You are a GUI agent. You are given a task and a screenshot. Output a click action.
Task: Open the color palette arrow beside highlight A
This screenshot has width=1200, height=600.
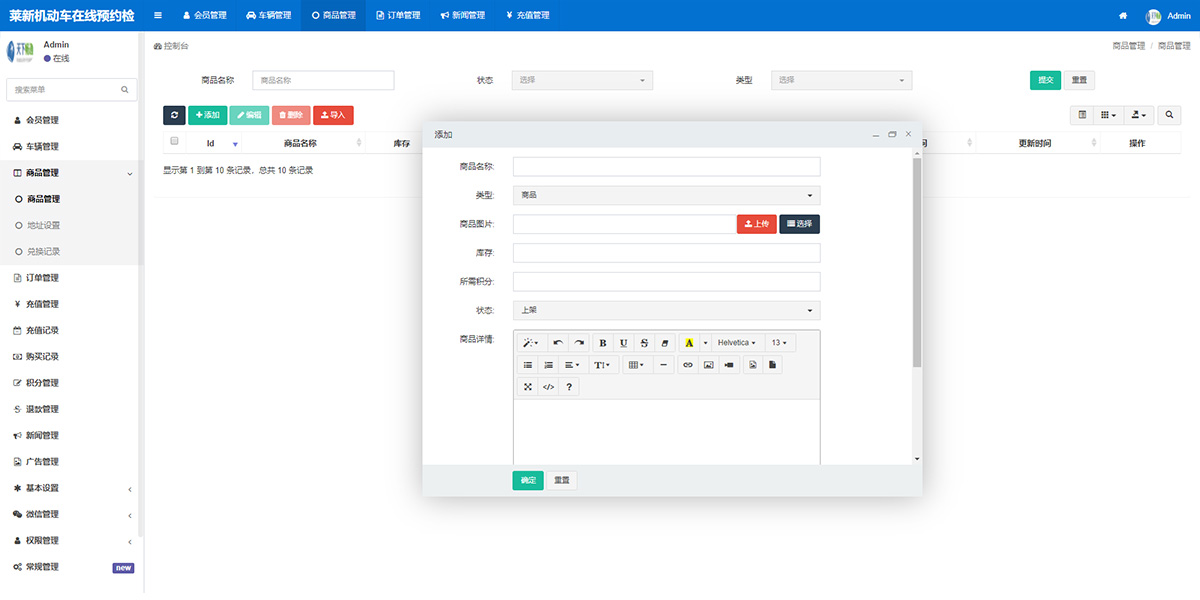704,343
